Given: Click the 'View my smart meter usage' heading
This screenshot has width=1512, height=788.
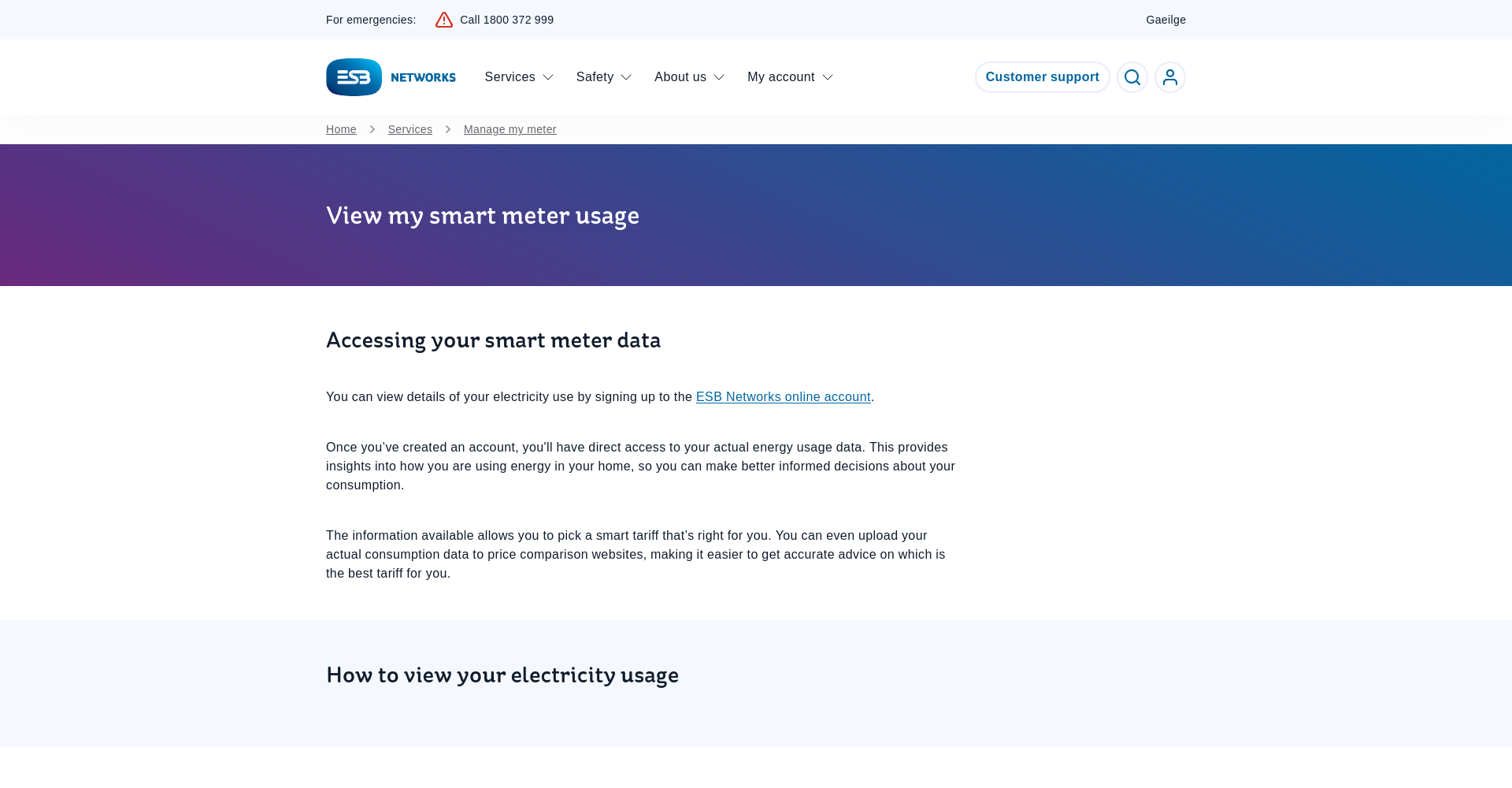Looking at the screenshot, I should 483,215.
